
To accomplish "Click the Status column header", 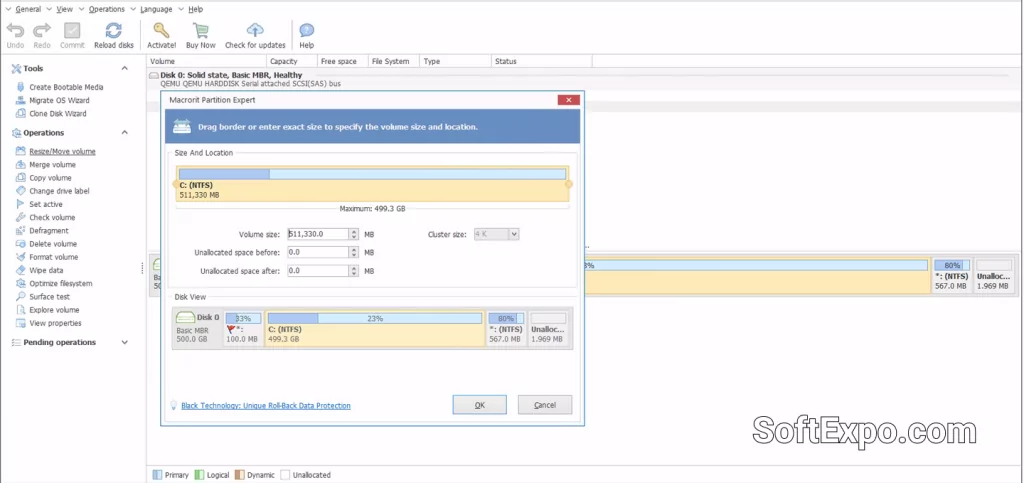I will pos(541,61).
